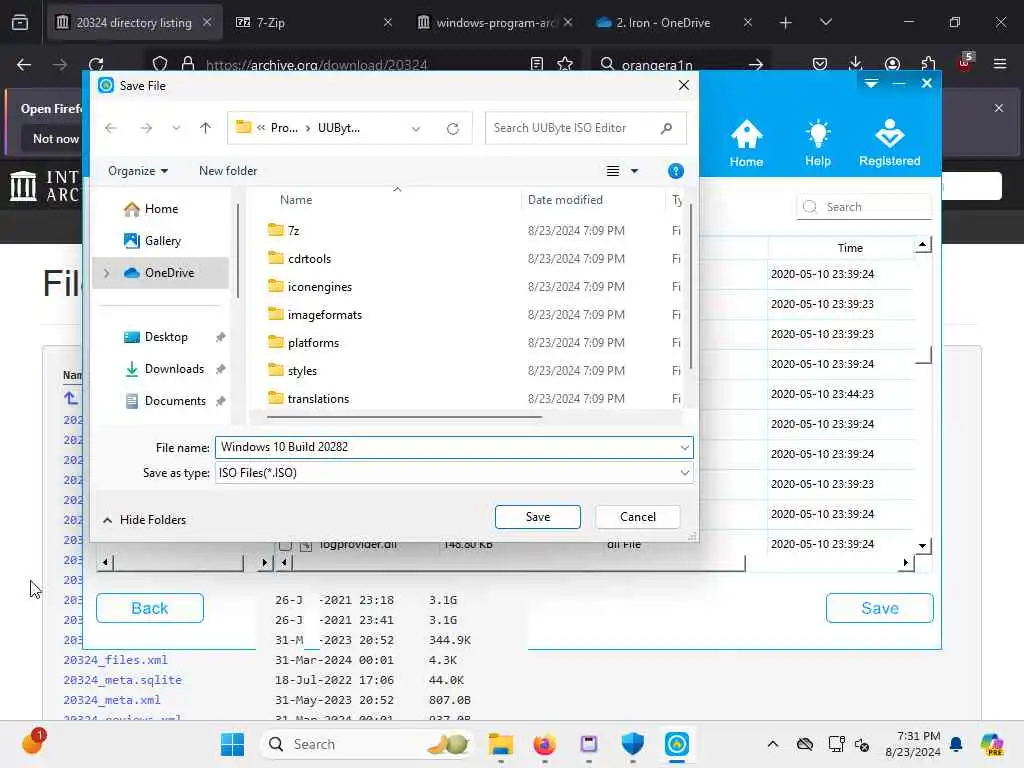
Task: Click the search magnifier in Save dialog
Action: 666,128
